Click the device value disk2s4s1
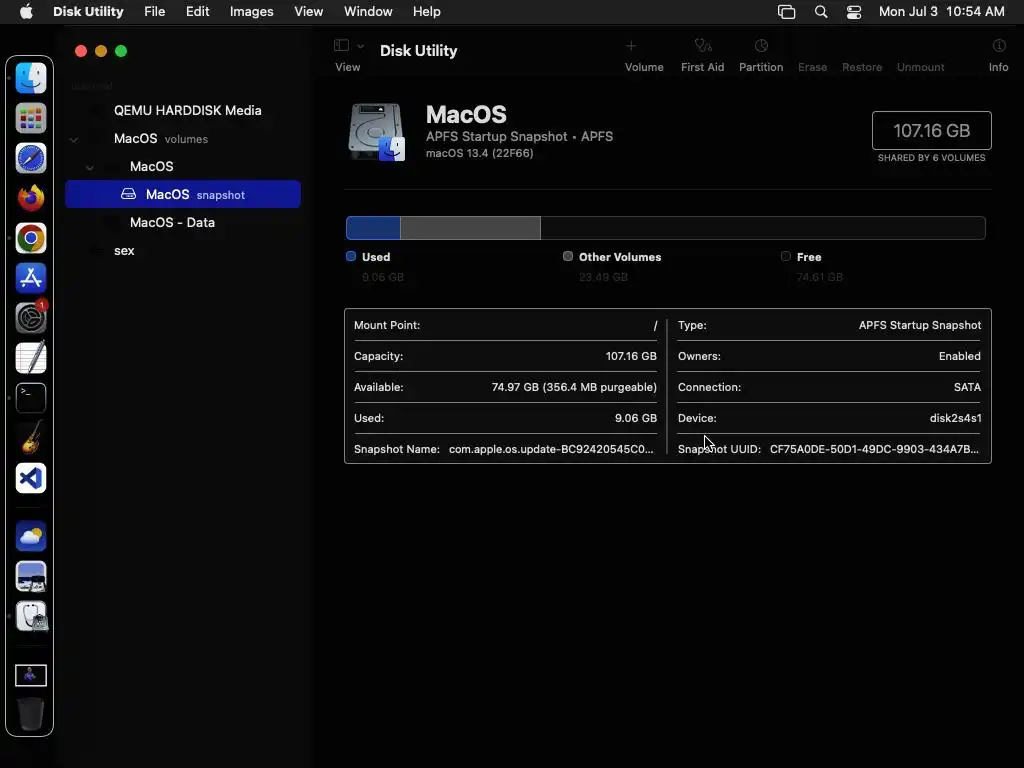Screen dimensions: 1024x768 (x=955, y=418)
